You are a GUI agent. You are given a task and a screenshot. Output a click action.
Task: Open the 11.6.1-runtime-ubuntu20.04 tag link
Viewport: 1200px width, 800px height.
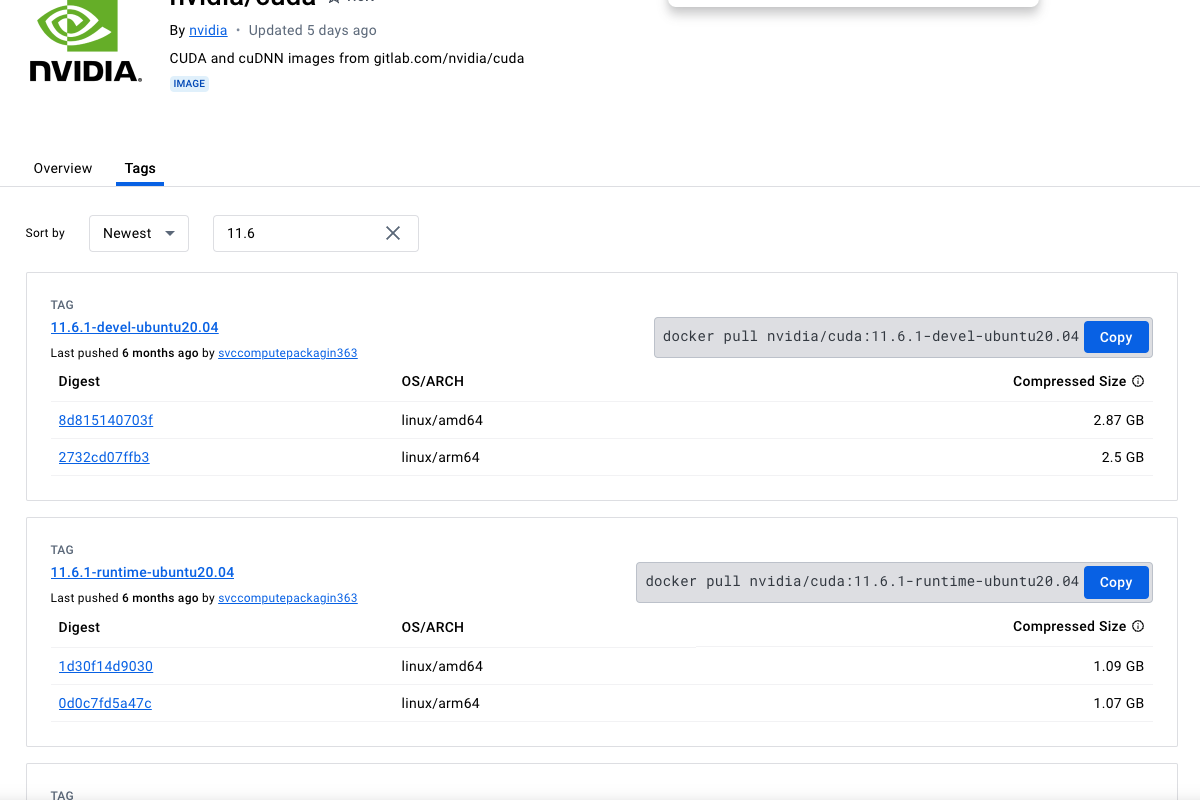pyautogui.click(x=143, y=572)
